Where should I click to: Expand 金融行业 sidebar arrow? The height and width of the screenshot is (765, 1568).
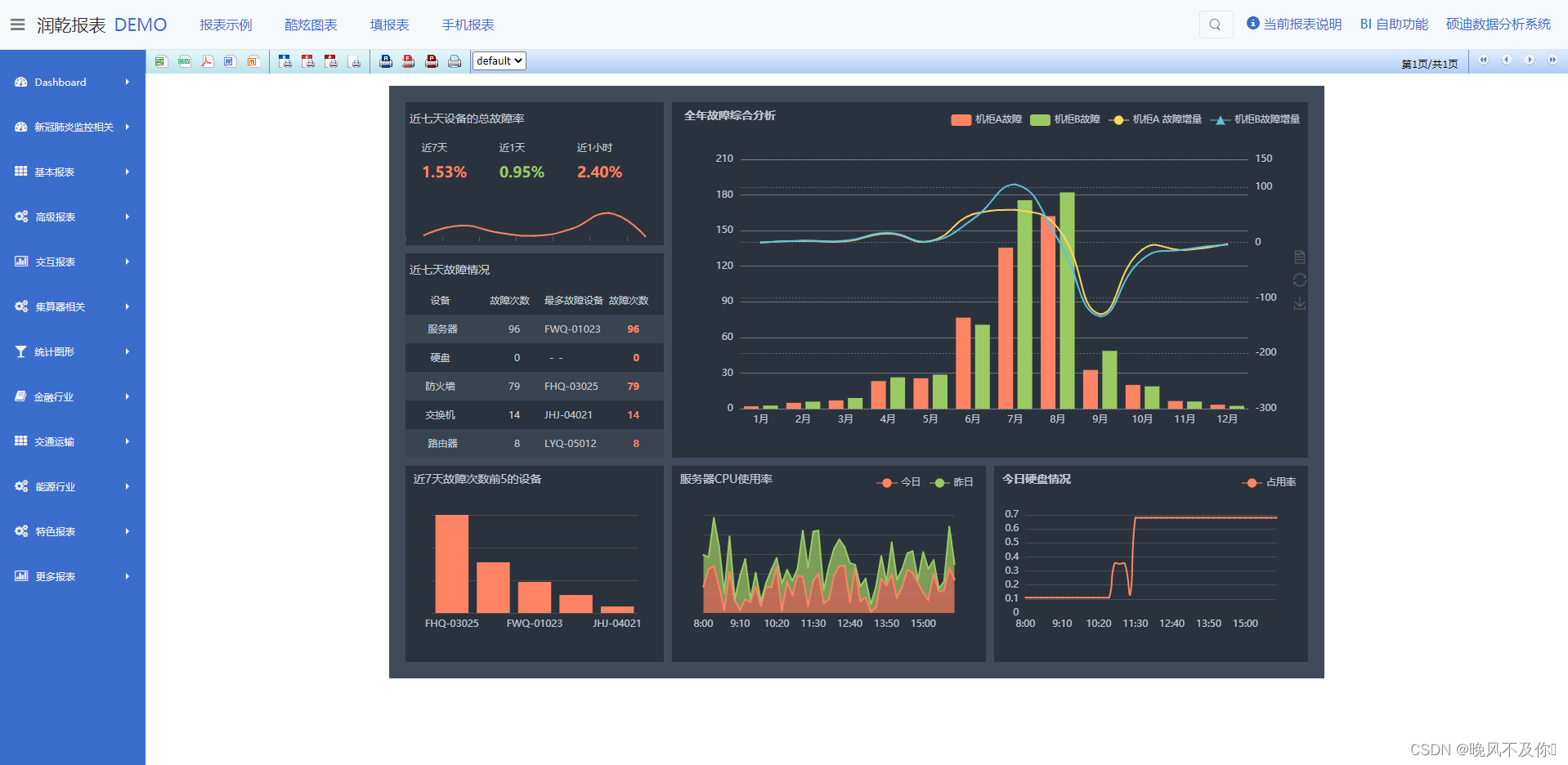pos(128,397)
